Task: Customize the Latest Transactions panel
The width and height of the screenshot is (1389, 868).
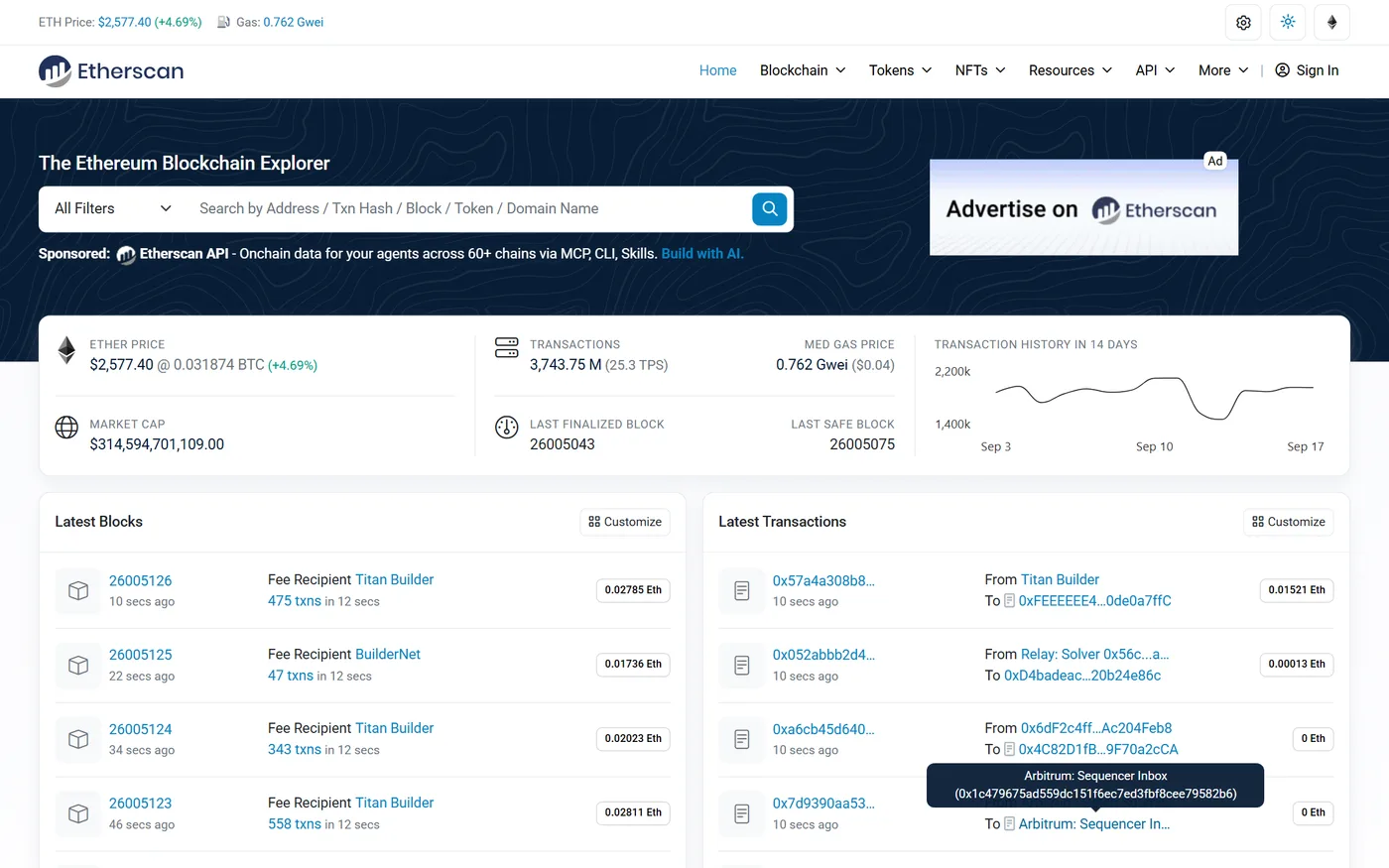Action: pyautogui.click(x=1289, y=522)
